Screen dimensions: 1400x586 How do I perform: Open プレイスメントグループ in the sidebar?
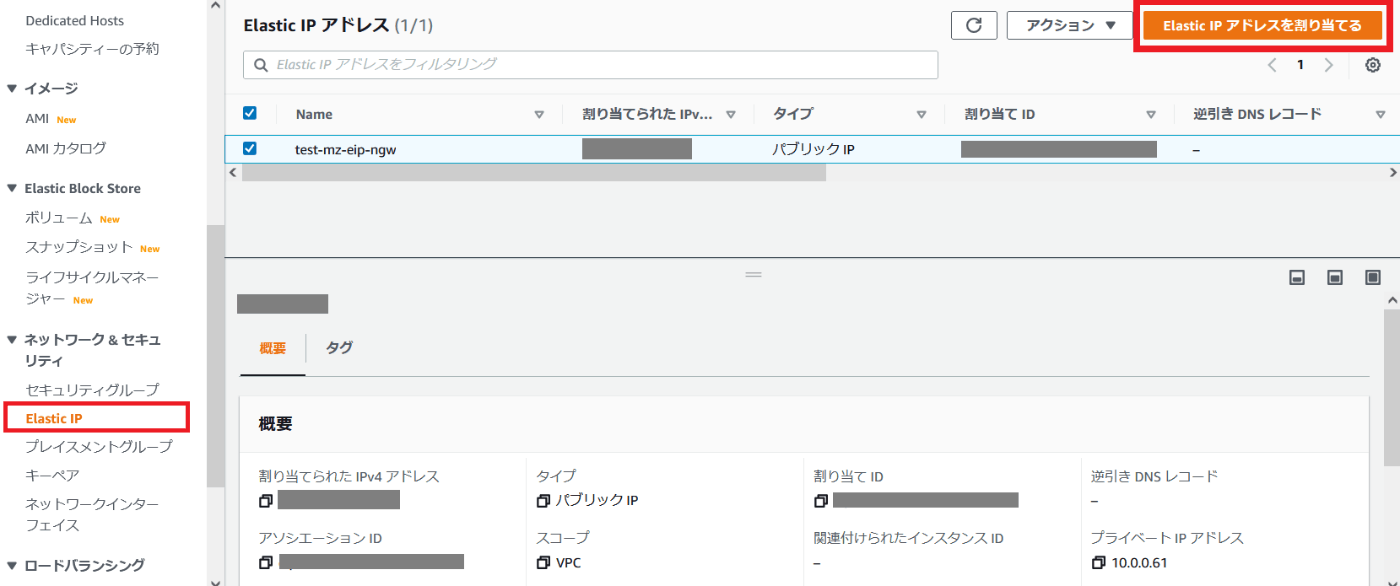(99, 447)
